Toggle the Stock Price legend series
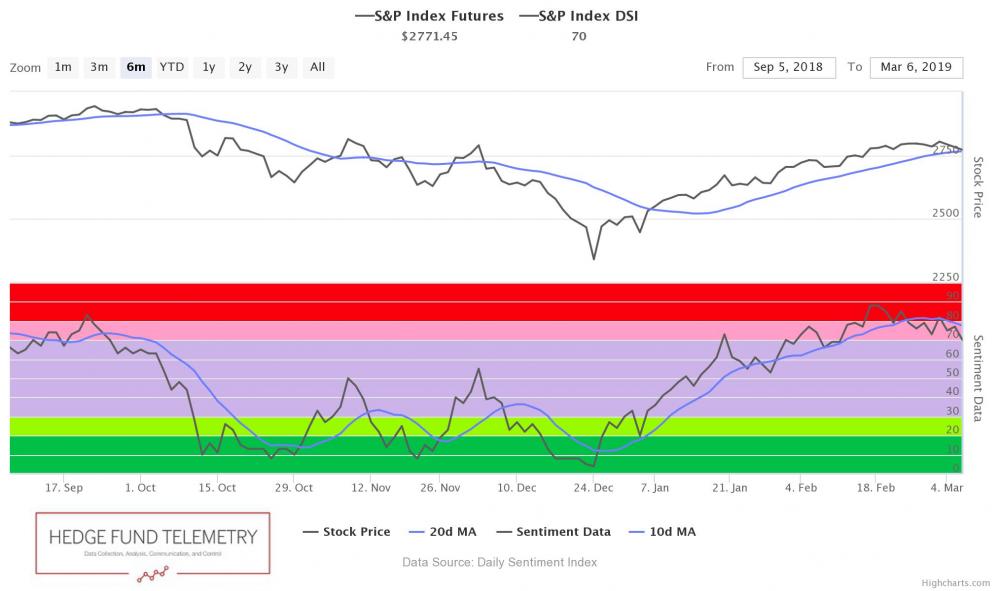This screenshot has height=591, width=1000. click(347, 532)
